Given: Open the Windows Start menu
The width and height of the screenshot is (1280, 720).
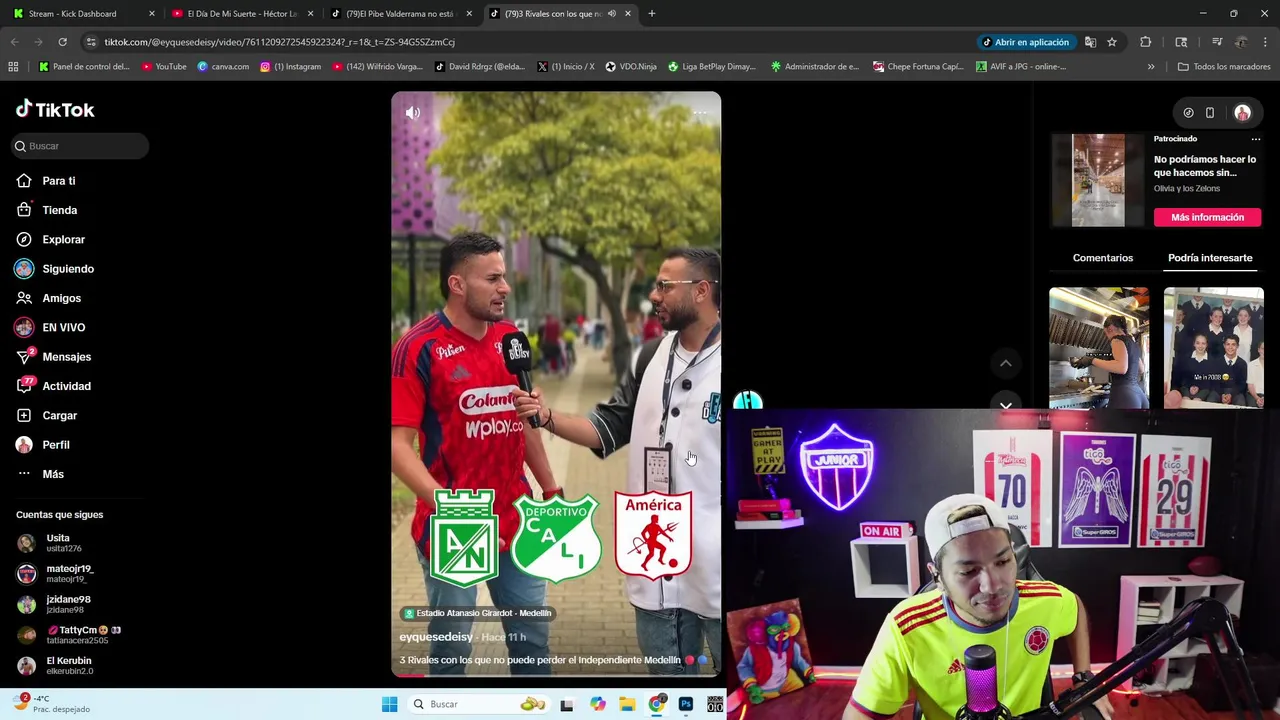Looking at the screenshot, I should (389, 704).
